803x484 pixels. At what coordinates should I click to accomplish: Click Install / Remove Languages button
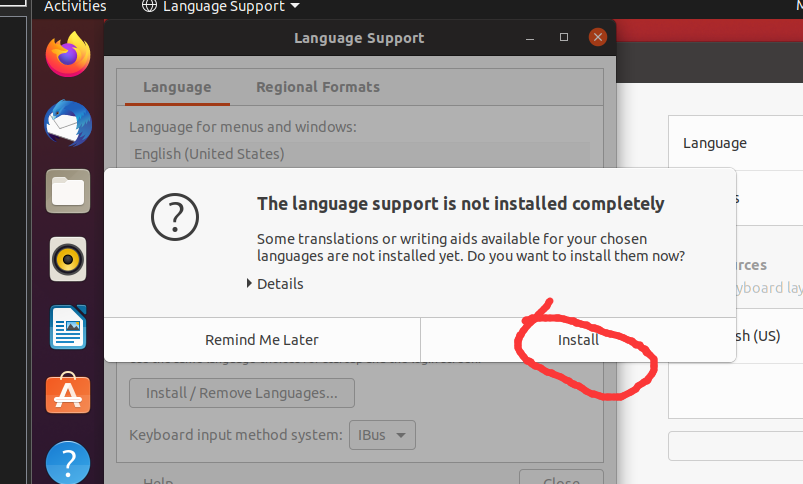tap(241, 393)
